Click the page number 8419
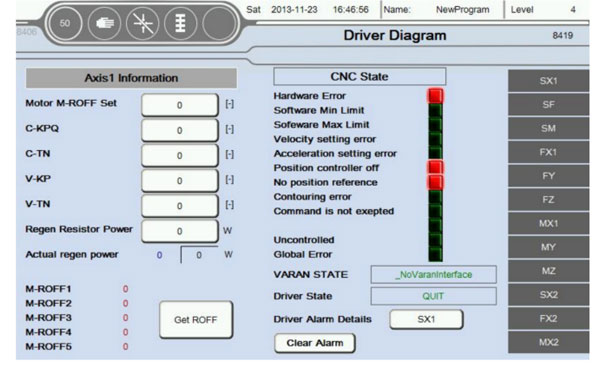Screen dimensions: 600x372 [562, 35]
